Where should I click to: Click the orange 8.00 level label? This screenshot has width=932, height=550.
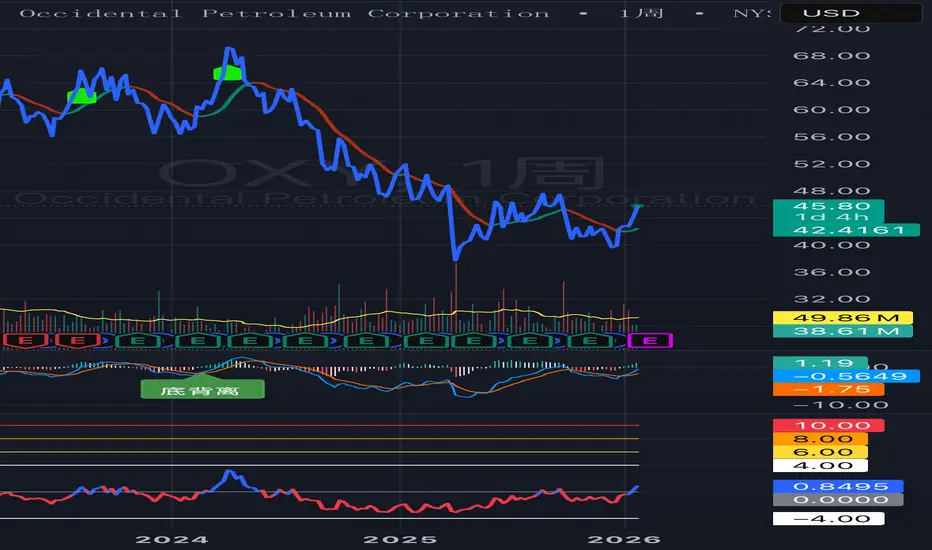click(821, 439)
